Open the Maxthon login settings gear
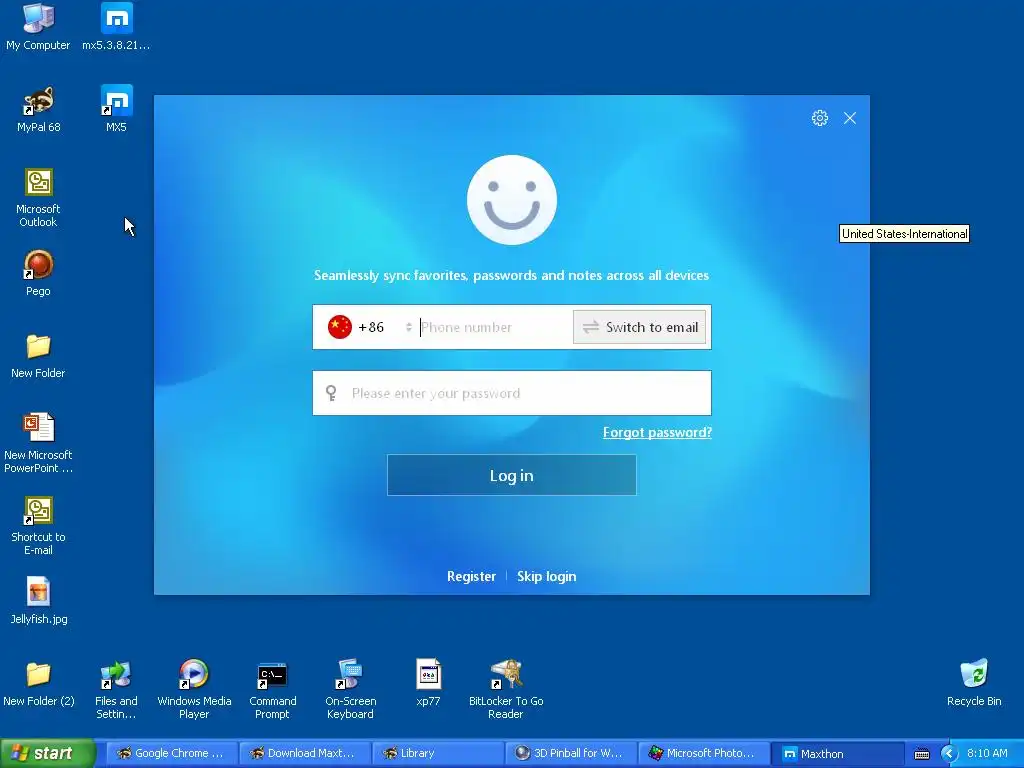Screen dimensions: 1024x768 [x=820, y=118]
